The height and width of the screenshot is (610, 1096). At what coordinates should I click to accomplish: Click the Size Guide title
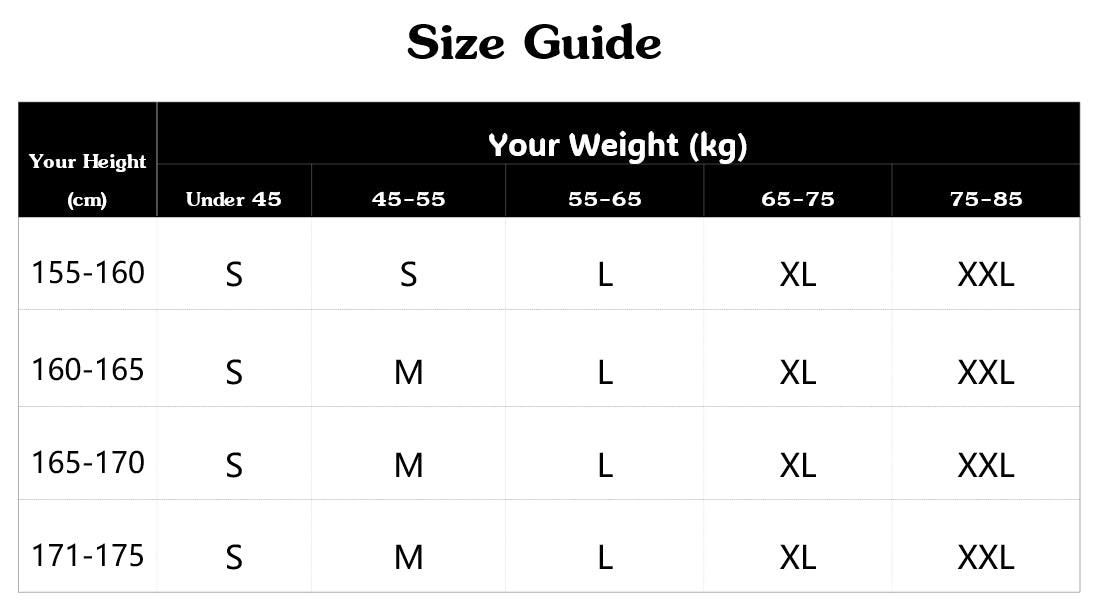tap(534, 43)
